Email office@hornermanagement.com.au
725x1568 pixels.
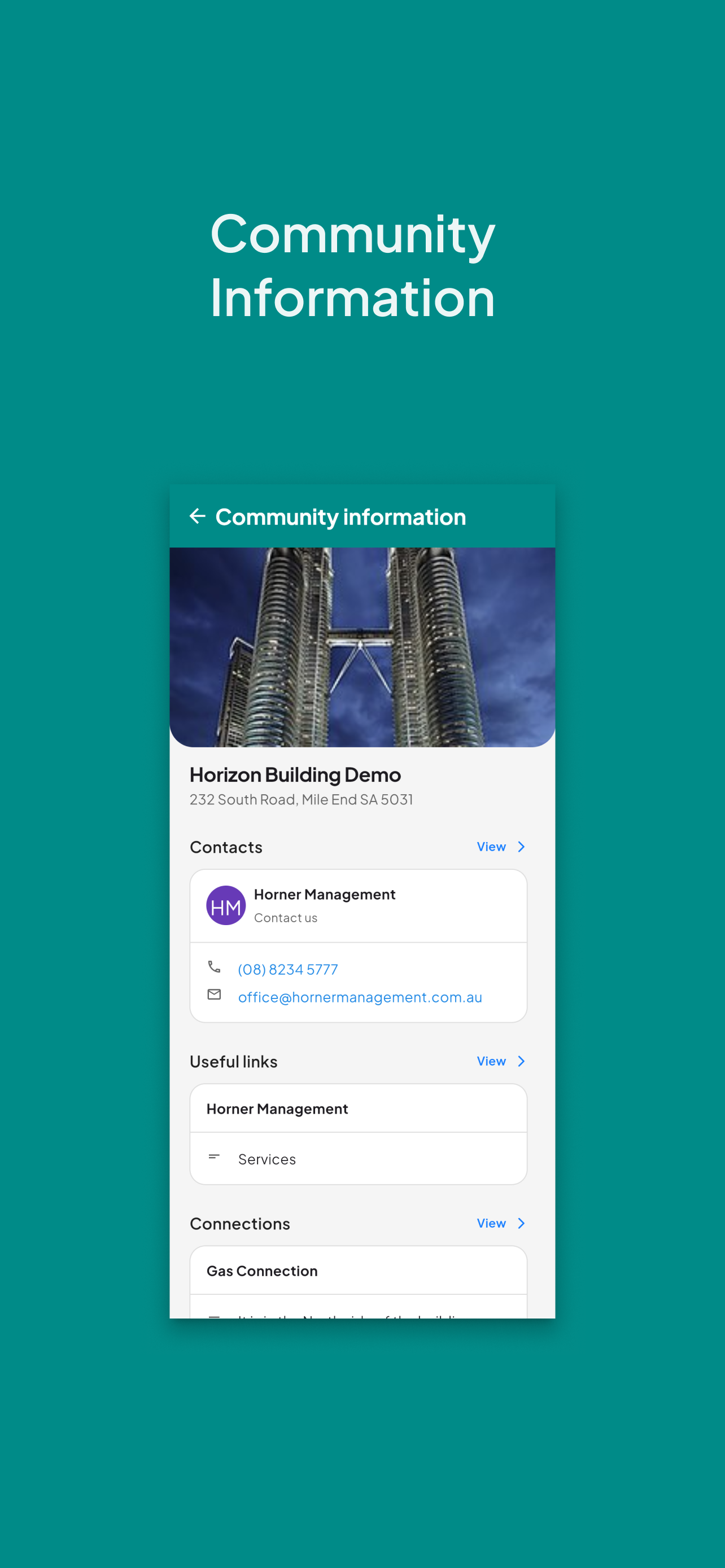pyautogui.click(x=360, y=997)
